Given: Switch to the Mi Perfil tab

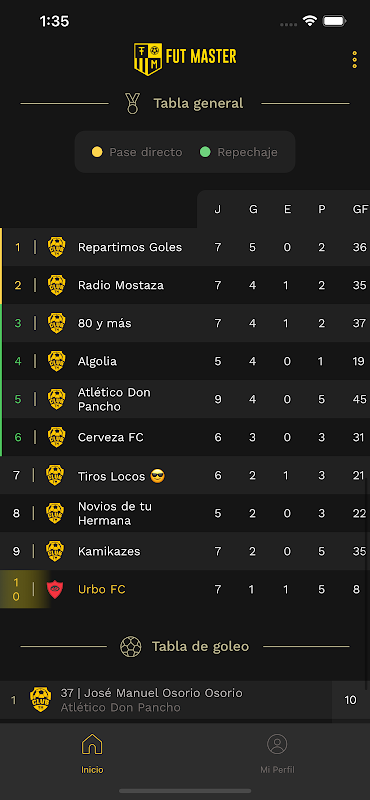Looking at the screenshot, I should pos(277,754).
